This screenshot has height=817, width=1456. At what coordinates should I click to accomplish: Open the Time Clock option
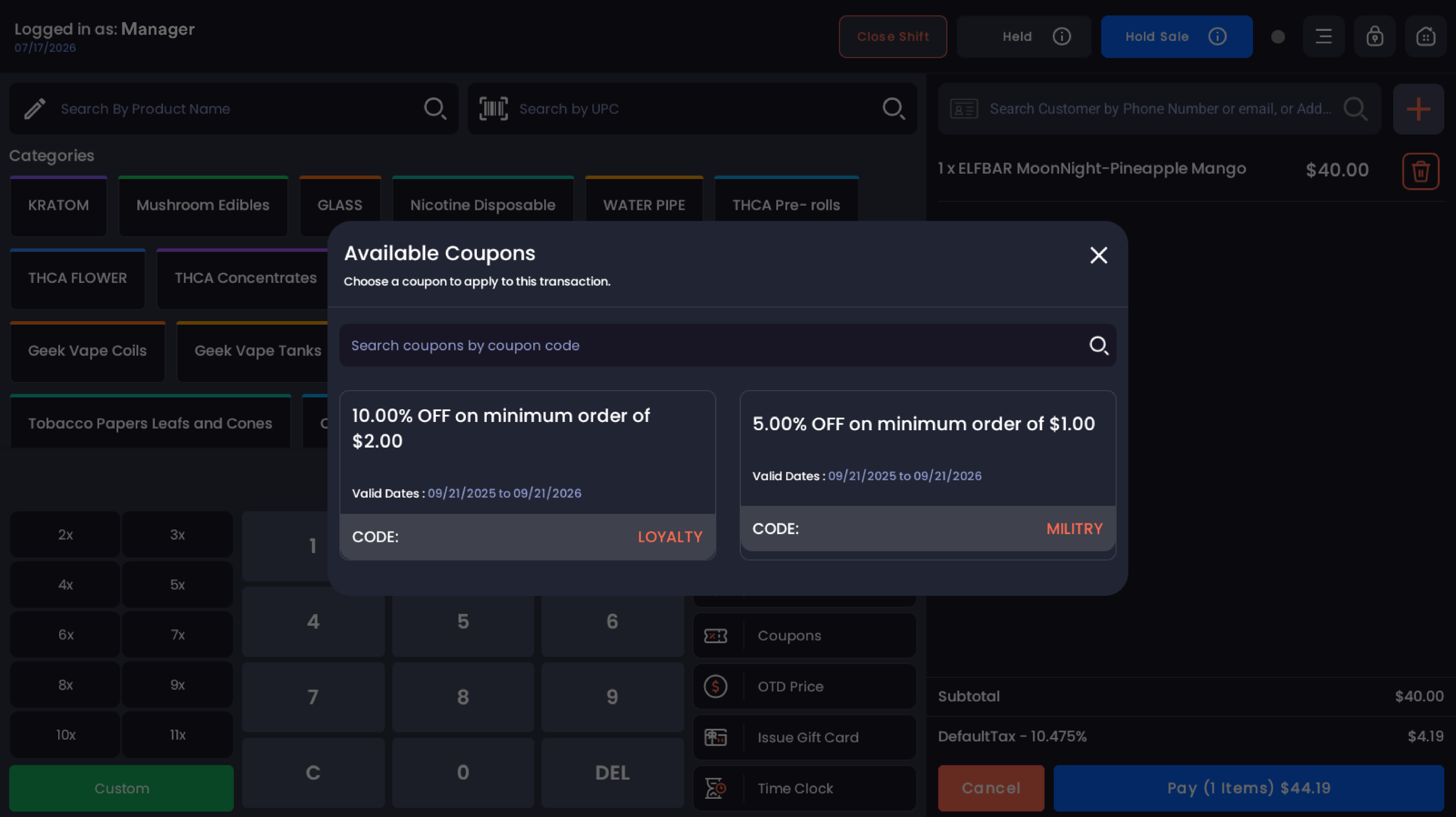coord(804,788)
